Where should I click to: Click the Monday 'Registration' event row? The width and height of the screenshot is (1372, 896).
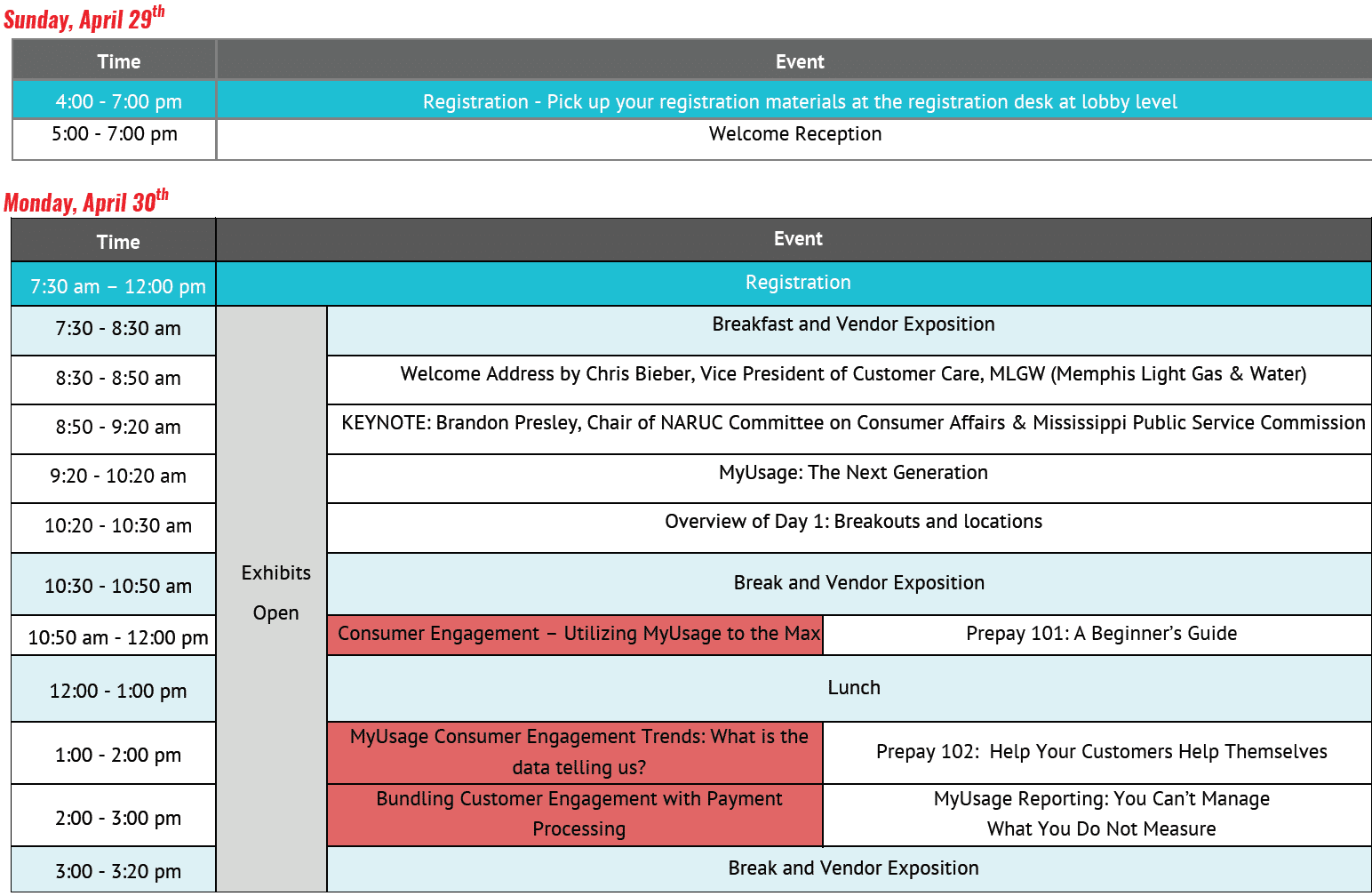(794, 284)
